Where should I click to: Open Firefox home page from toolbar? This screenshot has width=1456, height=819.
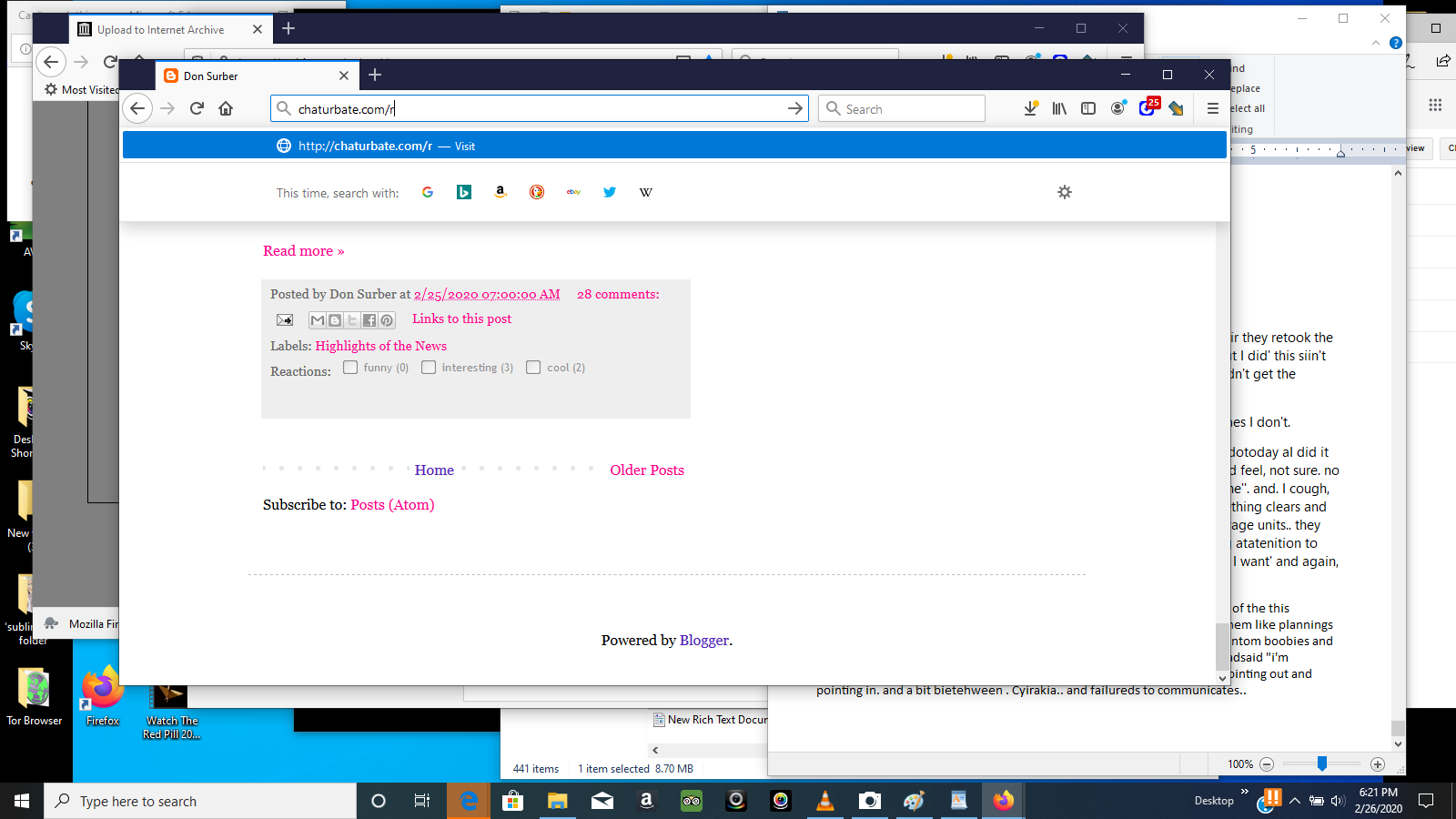(226, 108)
